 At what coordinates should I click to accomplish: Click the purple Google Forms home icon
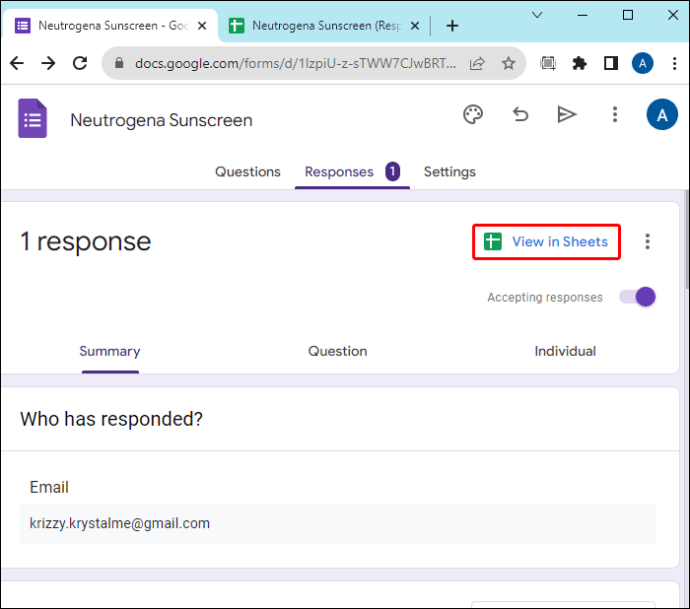pyautogui.click(x=33, y=118)
